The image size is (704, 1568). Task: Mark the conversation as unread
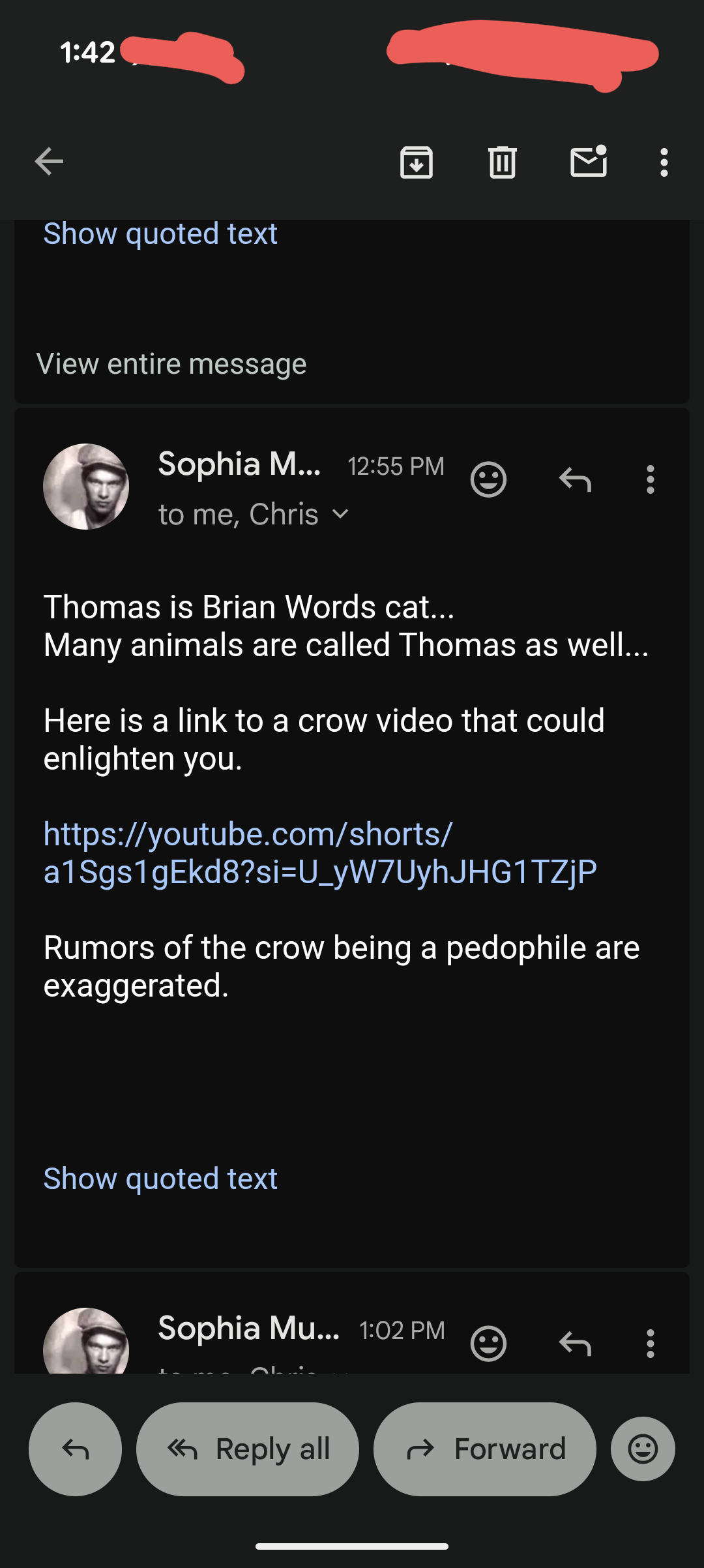(x=589, y=162)
